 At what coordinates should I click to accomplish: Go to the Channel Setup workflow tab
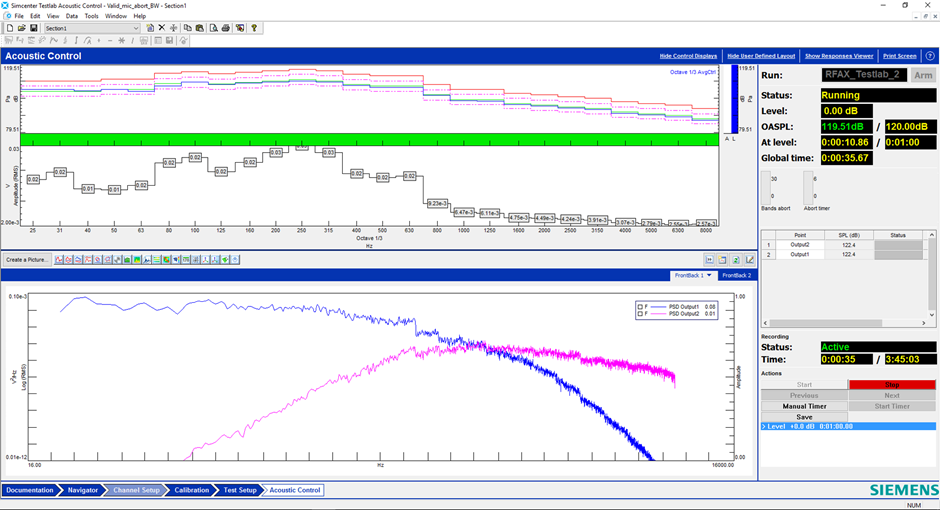coord(136,490)
